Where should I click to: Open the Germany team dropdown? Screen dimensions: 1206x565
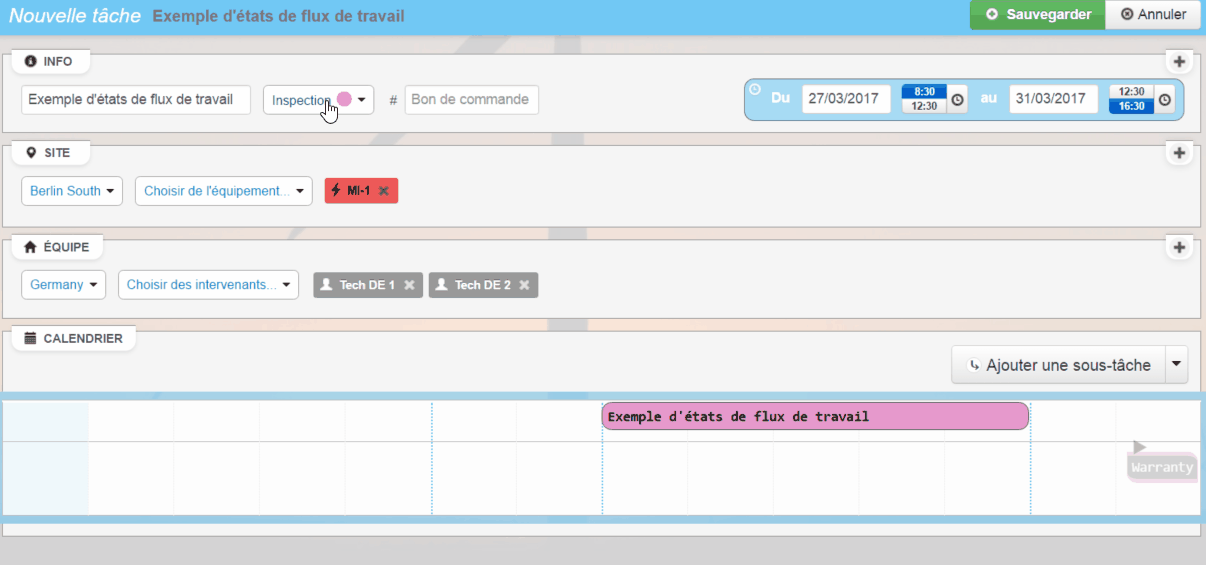[63, 285]
